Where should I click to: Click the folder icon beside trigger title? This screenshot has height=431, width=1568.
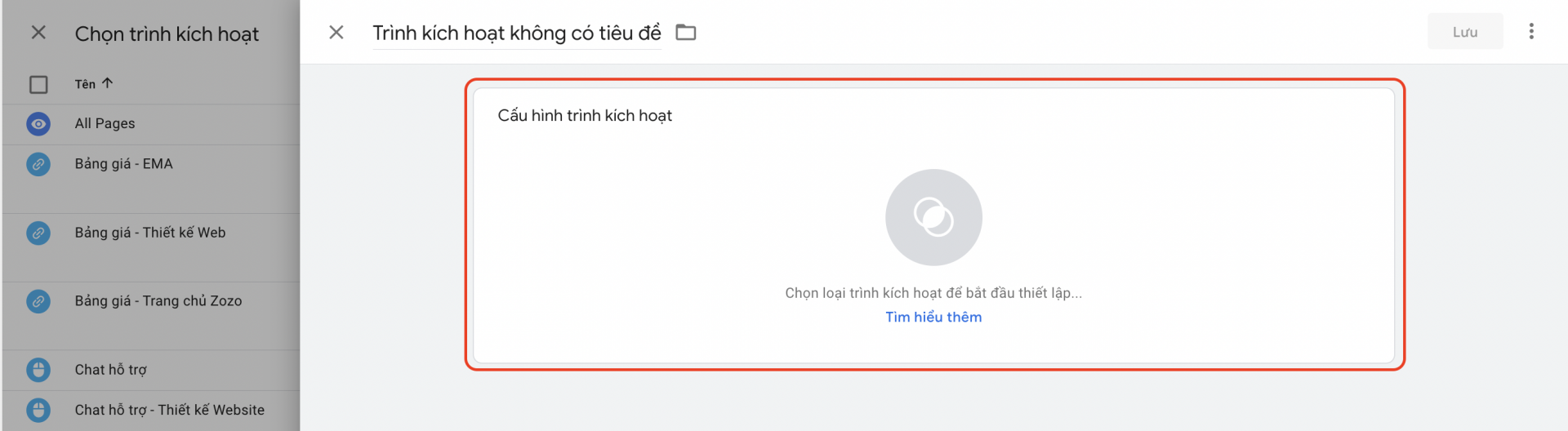pos(686,33)
